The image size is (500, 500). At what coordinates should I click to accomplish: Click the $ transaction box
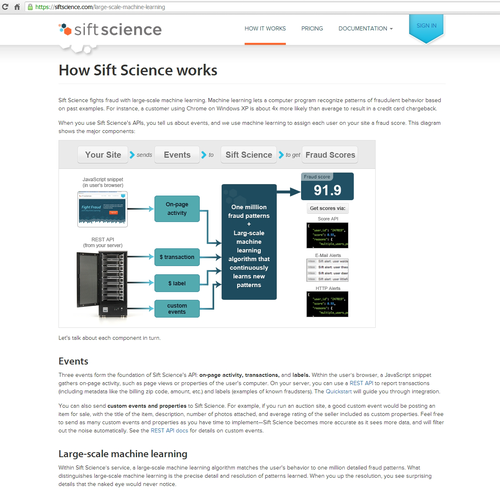tap(177, 257)
